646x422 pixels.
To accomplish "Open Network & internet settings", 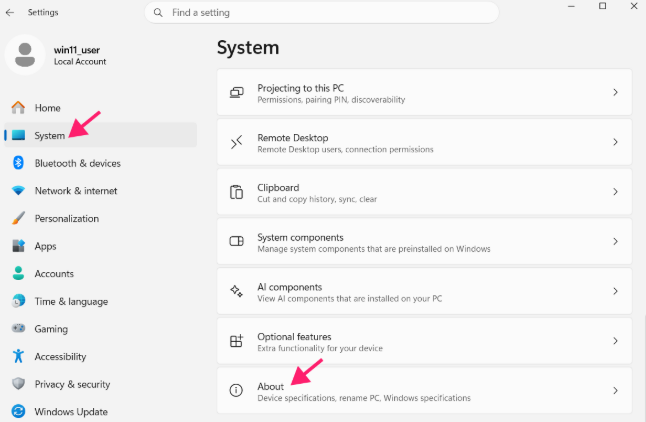I will pos(76,191).
